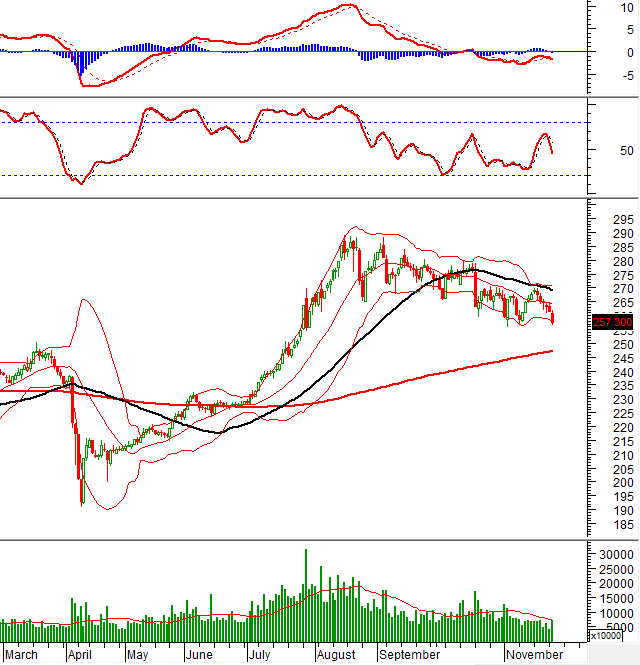Click the red 257.300 current price tag
The width and height of the screenshot is (640, 665).
pos(584,321)
